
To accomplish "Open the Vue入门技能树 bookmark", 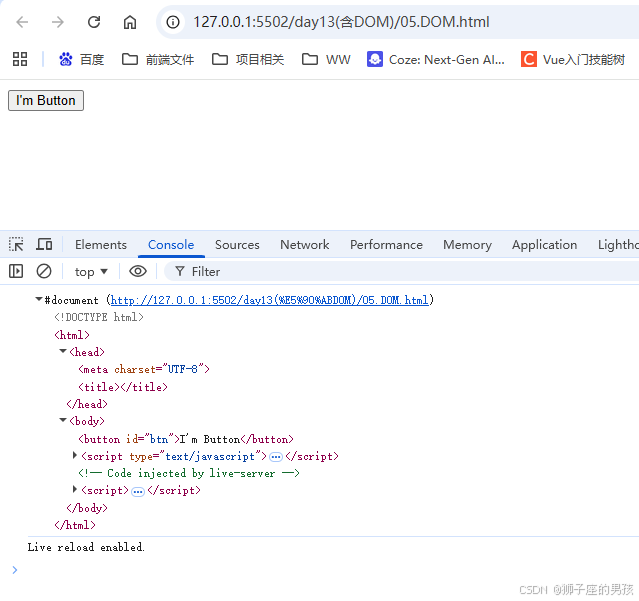I will tap(573, 59).
